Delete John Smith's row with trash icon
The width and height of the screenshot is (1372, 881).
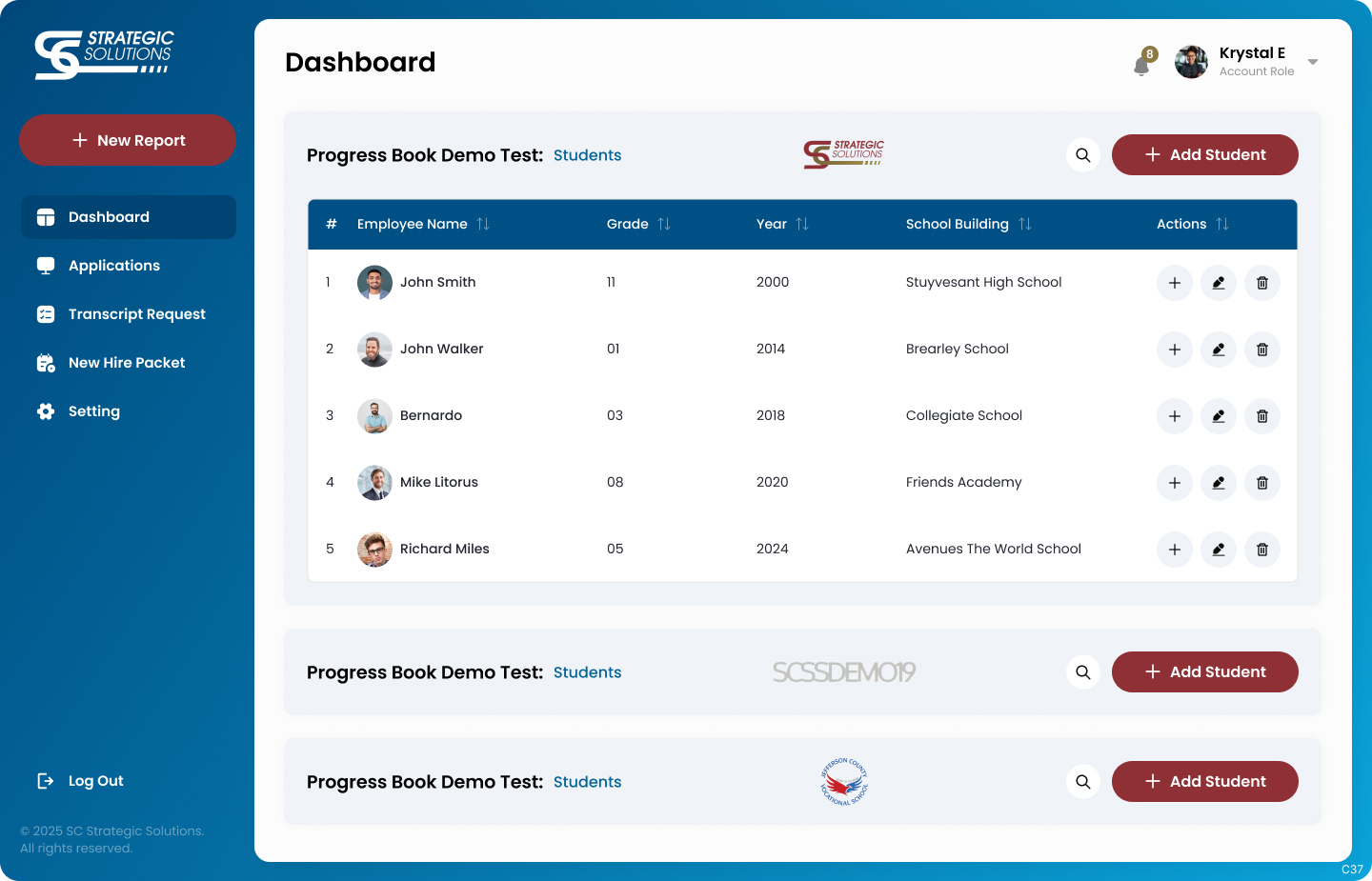(1262, 283)
